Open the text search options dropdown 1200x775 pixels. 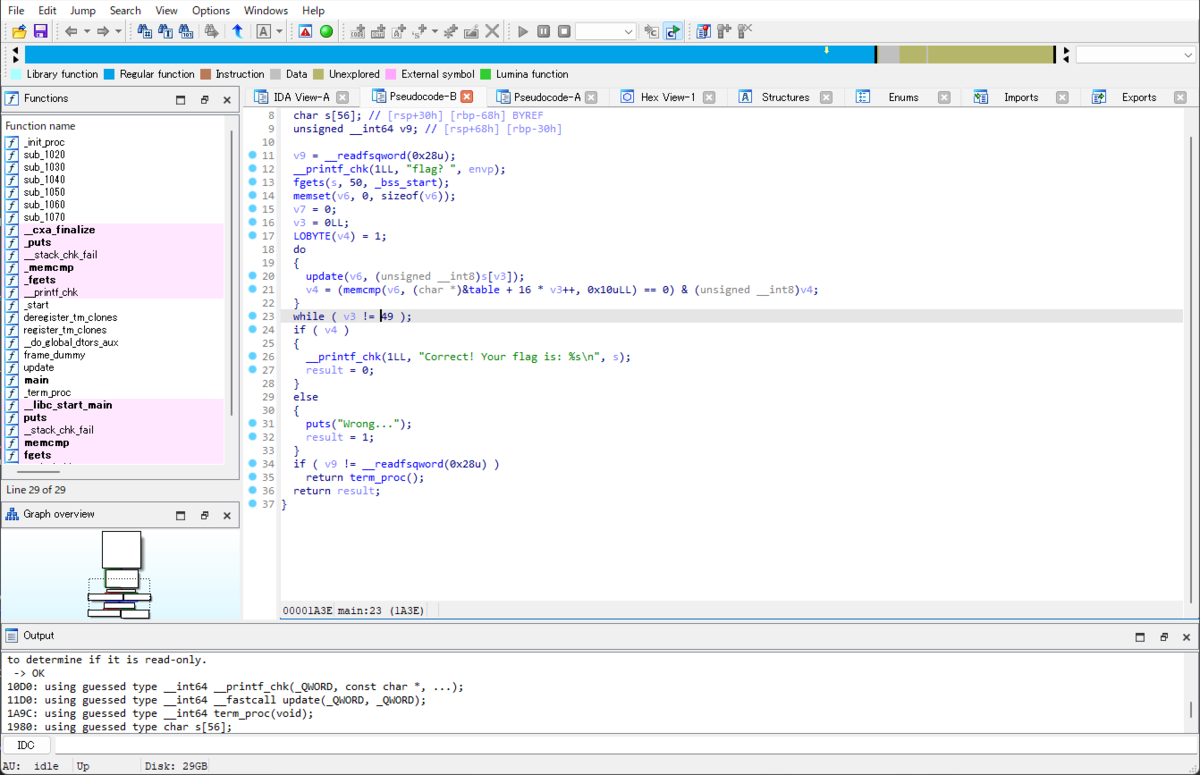click(278, 31)
